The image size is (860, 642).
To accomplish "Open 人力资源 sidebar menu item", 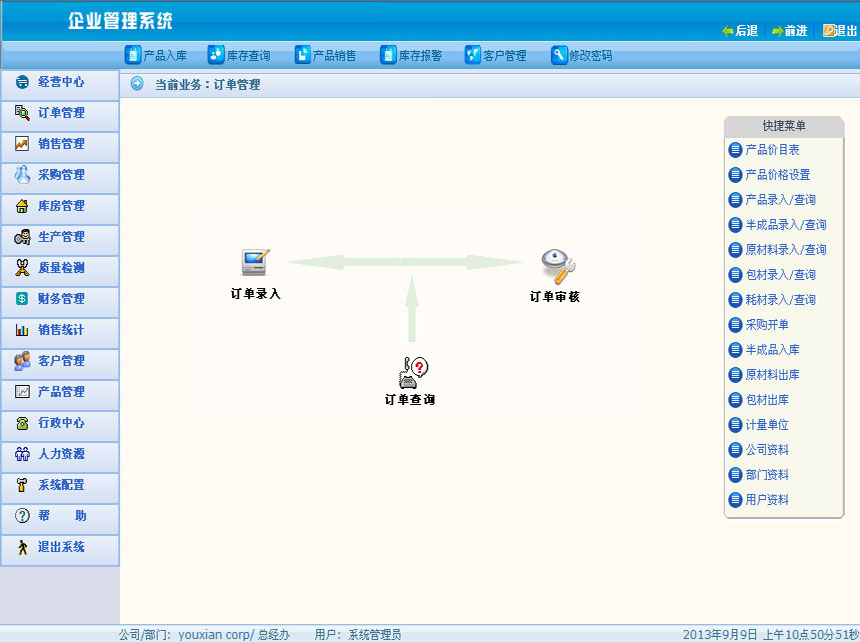I will pos(60,454).
